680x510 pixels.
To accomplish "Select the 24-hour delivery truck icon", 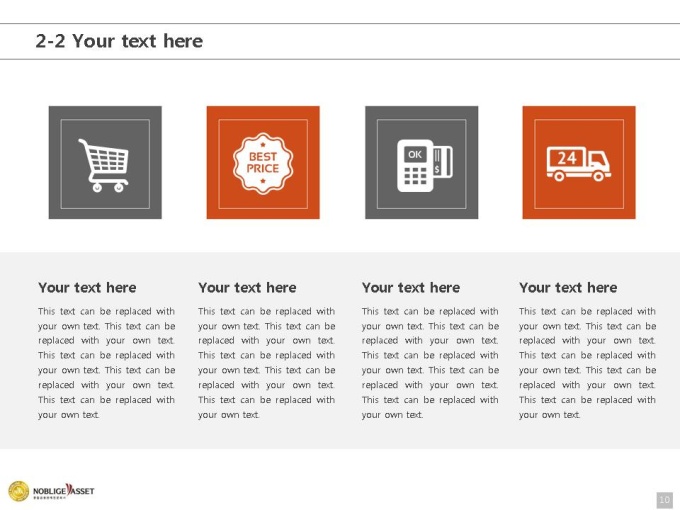I will [579, 163].
